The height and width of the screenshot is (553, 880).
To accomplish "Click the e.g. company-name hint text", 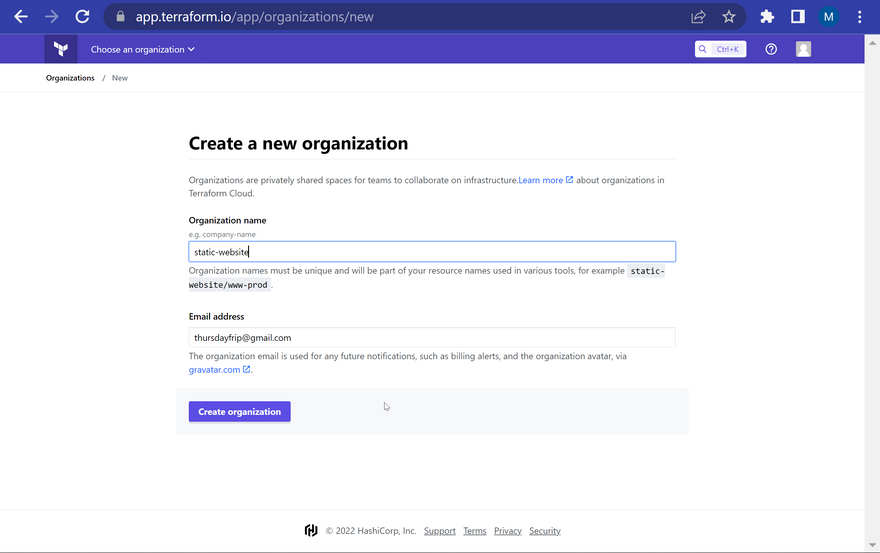I will (222, 235).
